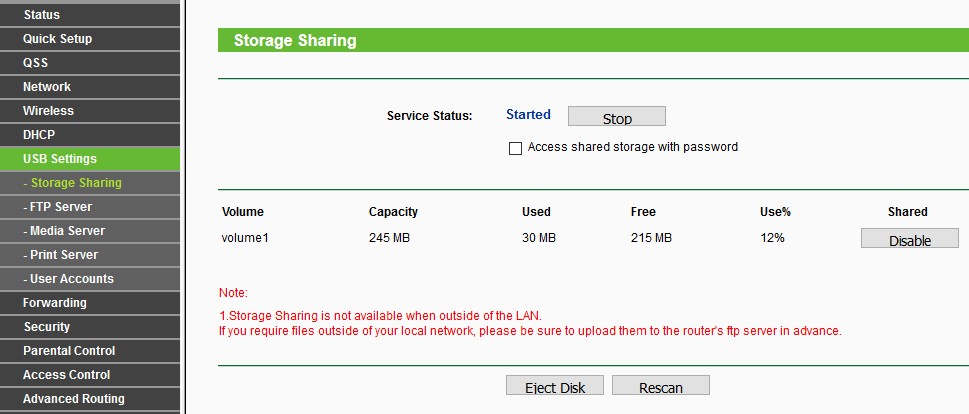This screenshot has width=969, height=414.
Task: Enable access shared storage with password
Action: [516, 148]
